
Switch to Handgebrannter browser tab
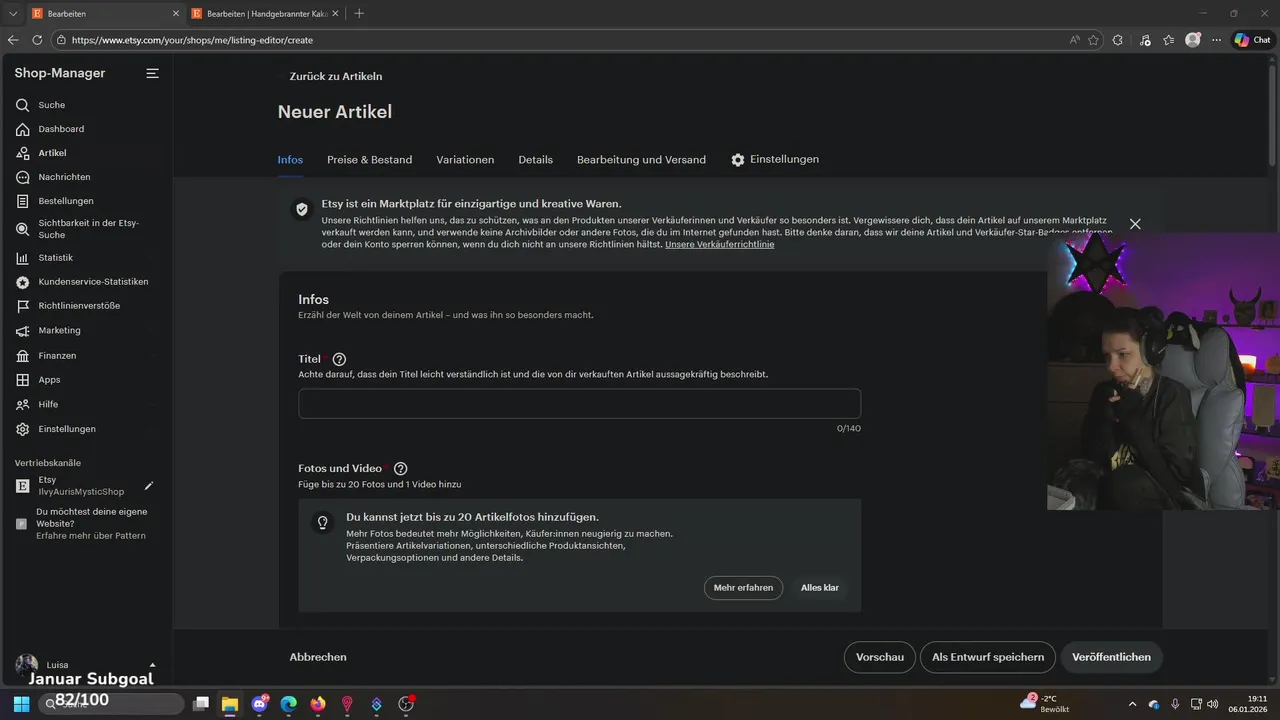point(265,13)
